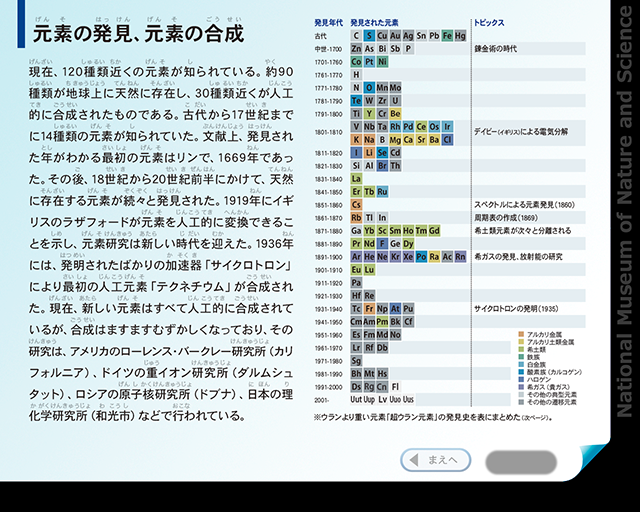
Task: Click the まえへ previous page button
Action: (436, 460)
